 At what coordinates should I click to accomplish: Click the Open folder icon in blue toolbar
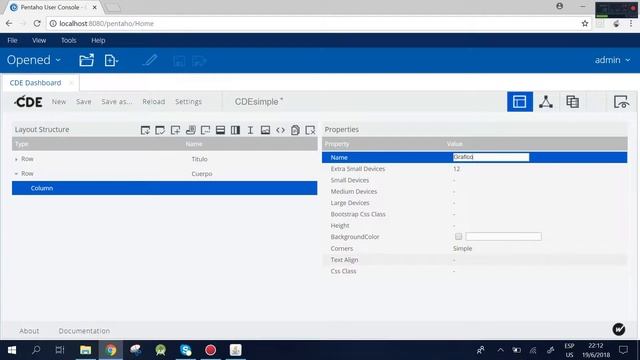[x=87, y=60]
